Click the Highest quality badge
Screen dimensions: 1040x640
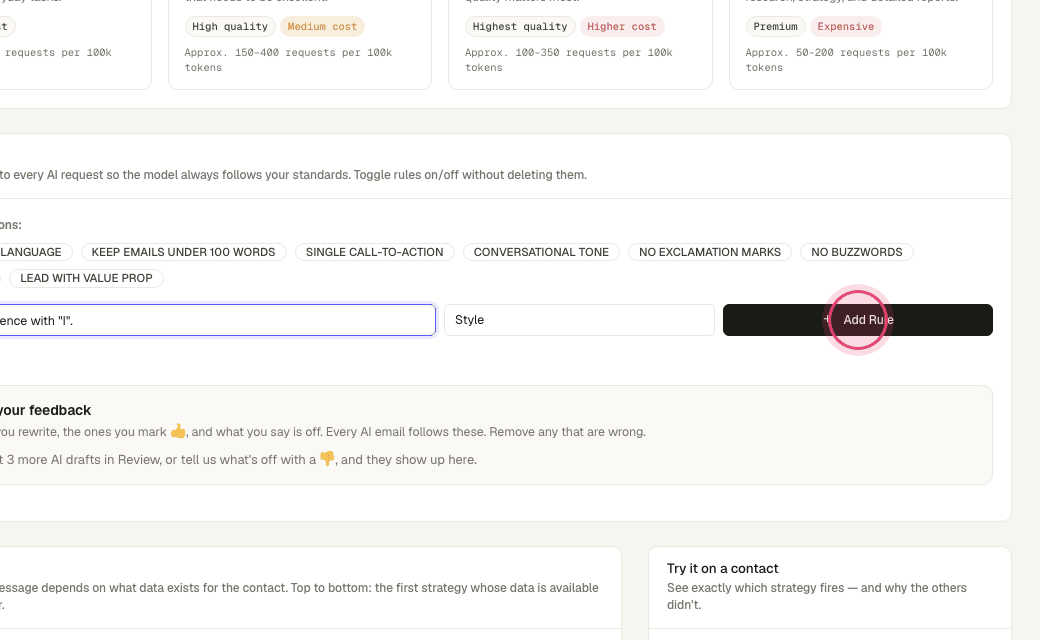(x=520, y=27)
